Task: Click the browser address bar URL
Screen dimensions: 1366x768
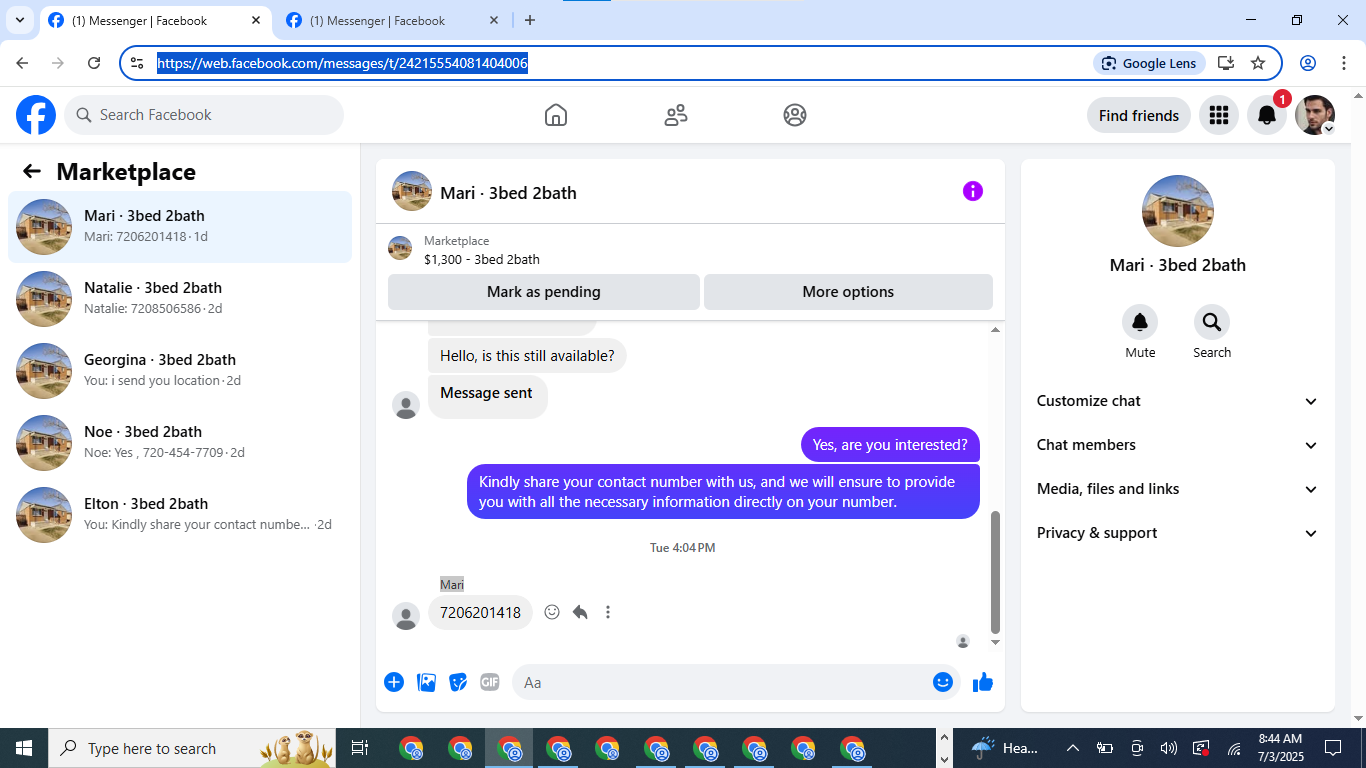Action: pos(342,63)
